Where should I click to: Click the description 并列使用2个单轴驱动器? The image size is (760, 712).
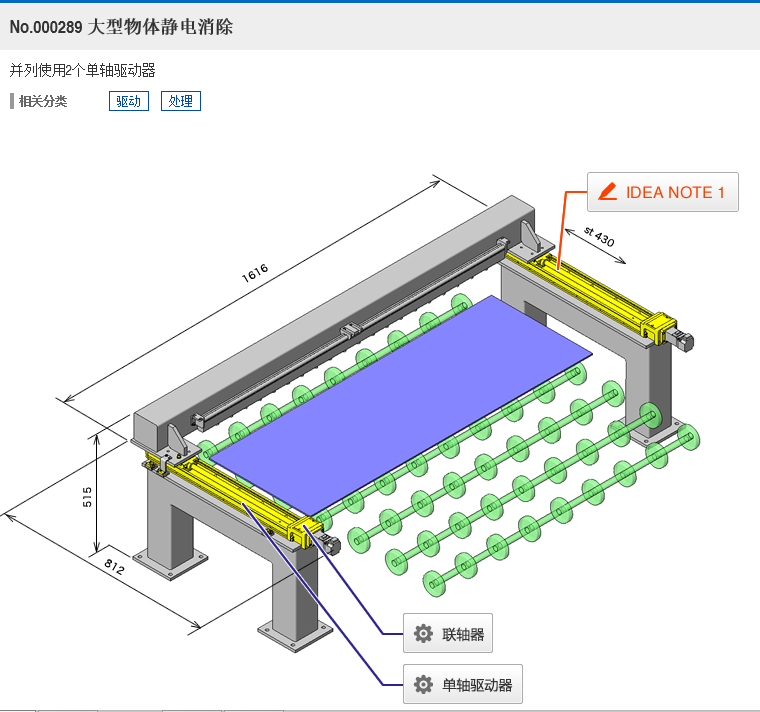click(82, 71)
